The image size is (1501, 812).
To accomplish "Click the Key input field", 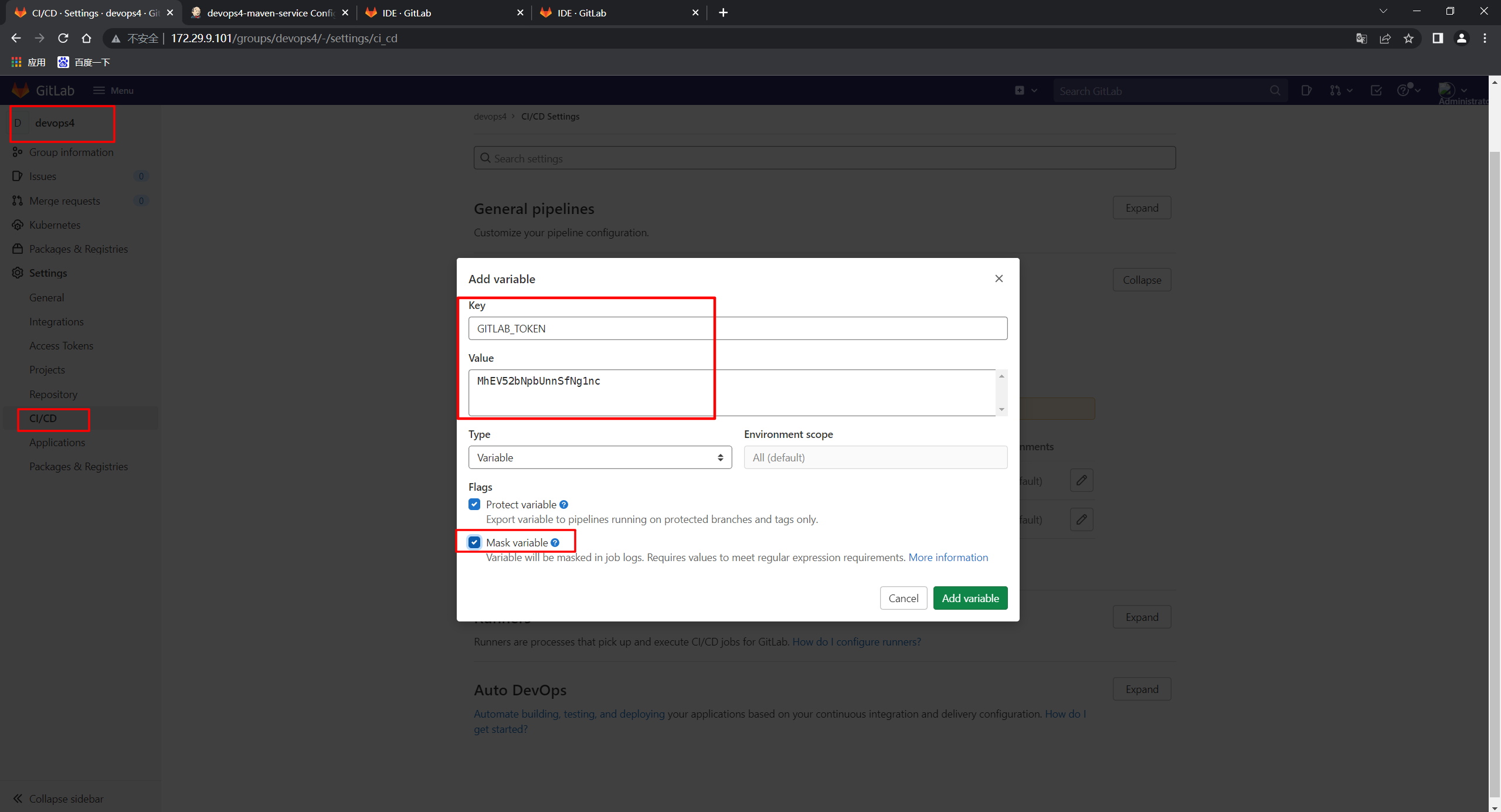I will (738, 328).
